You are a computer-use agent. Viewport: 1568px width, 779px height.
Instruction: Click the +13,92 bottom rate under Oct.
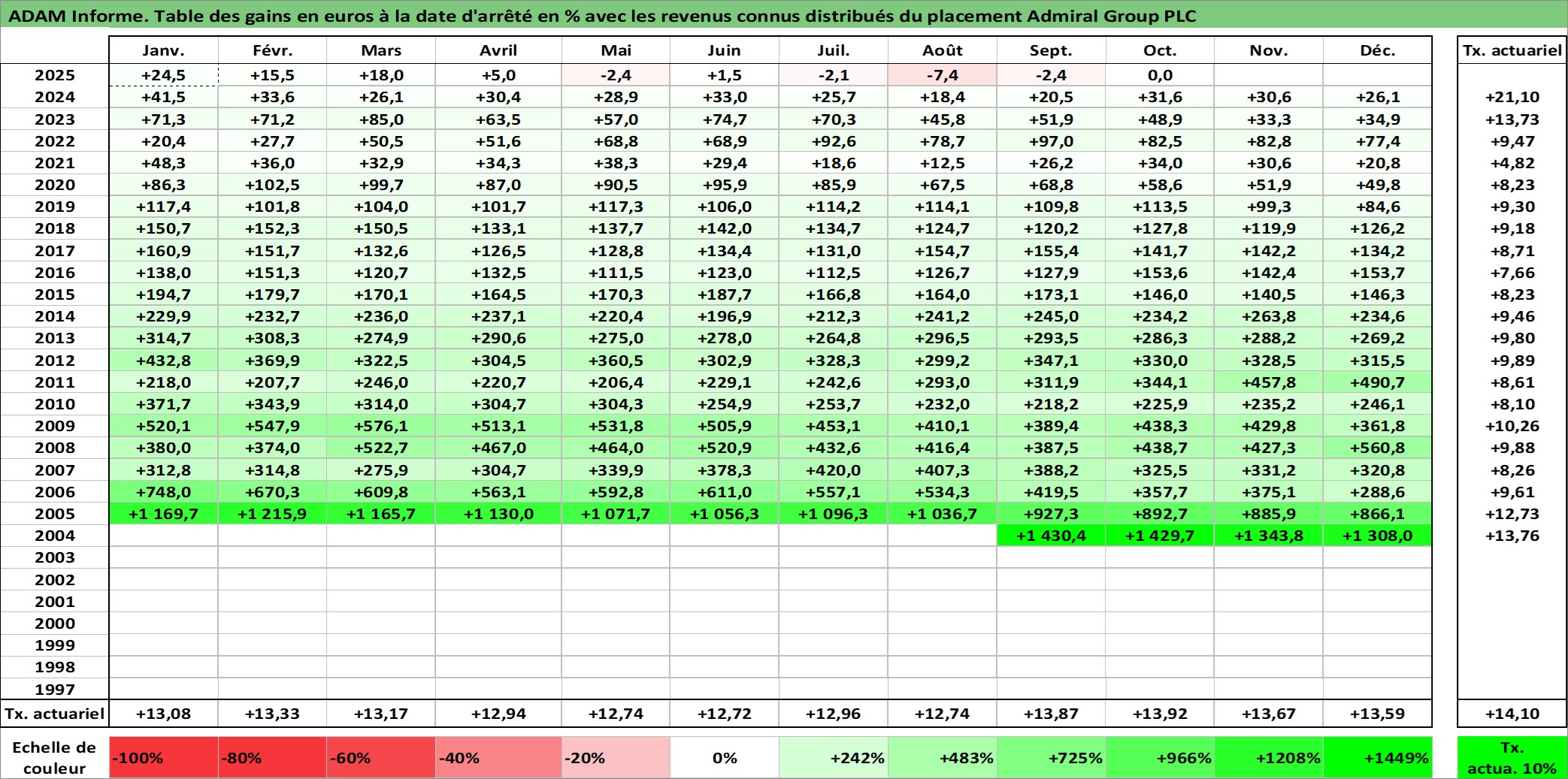click(x=1160, y=714)
